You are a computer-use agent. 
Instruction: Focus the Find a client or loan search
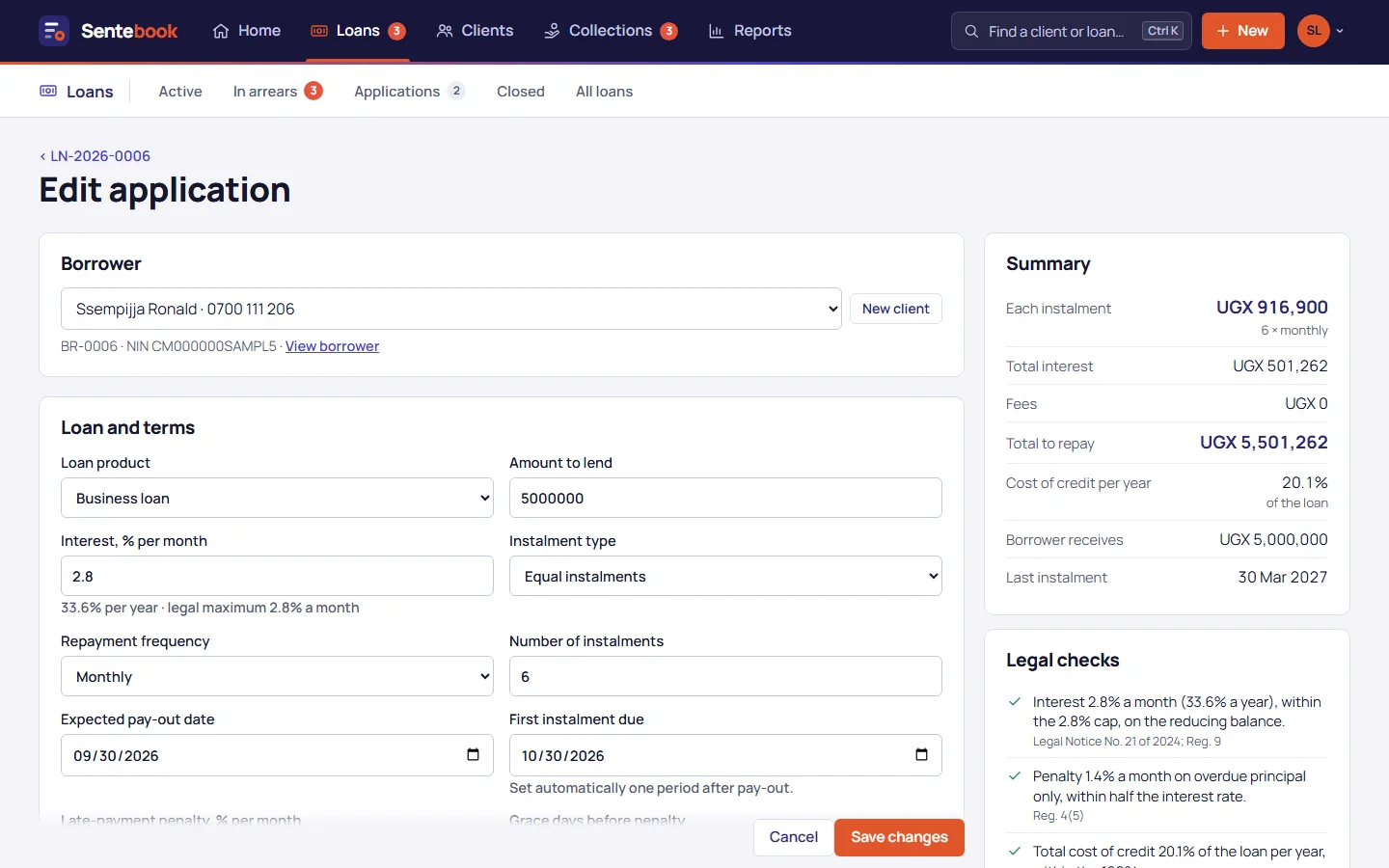pyautogui.click(x=1072, y=31)
